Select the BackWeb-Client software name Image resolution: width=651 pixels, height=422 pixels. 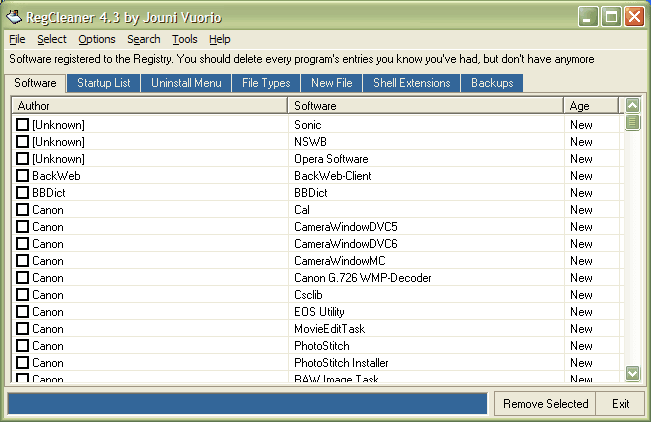tap(333, 176)
